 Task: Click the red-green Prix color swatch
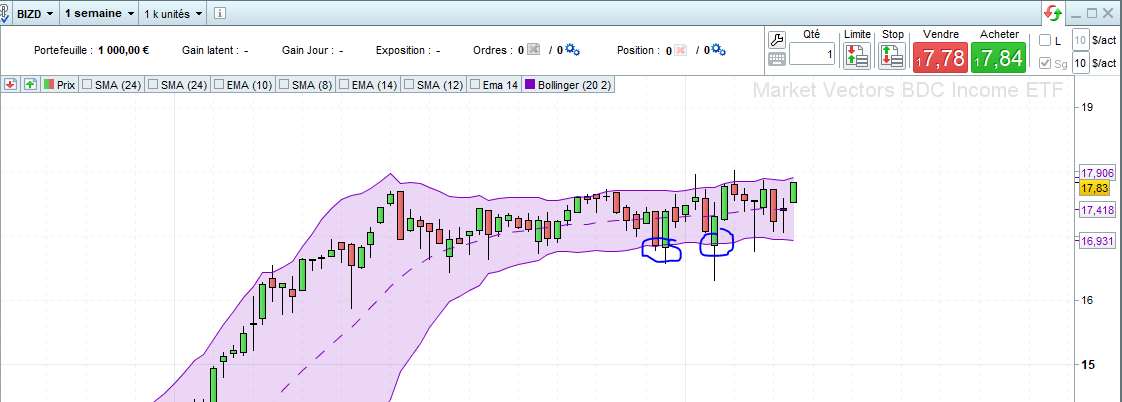click(49, 84)
